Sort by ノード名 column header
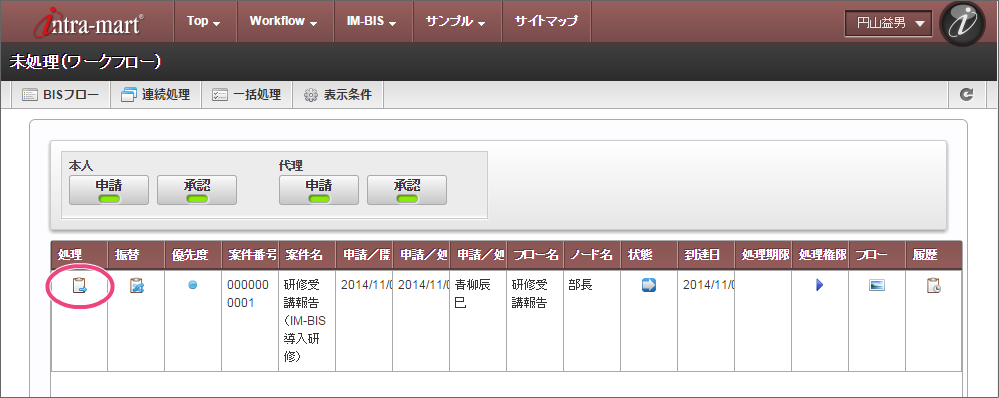The image size is (999, 398). tap(592, 255)
